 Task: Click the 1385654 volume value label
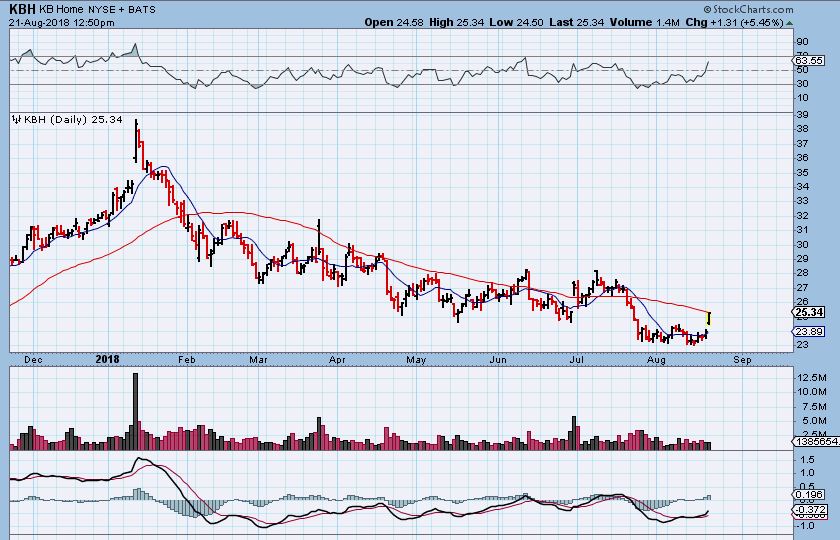point(815,441)
